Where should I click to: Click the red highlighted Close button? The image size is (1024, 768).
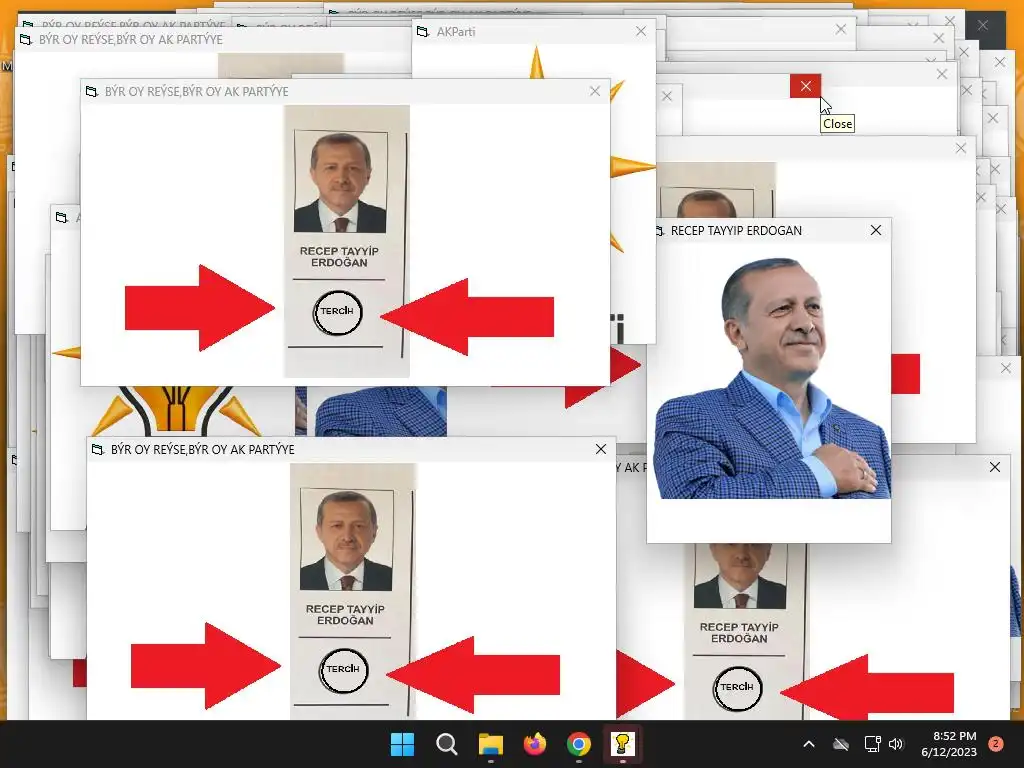(x=805, y=86)
